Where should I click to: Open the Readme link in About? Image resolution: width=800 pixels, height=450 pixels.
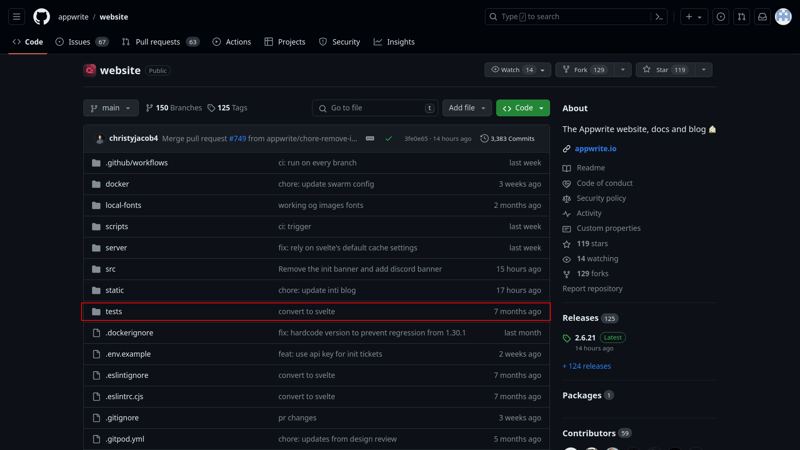click(x=590, y=168)
